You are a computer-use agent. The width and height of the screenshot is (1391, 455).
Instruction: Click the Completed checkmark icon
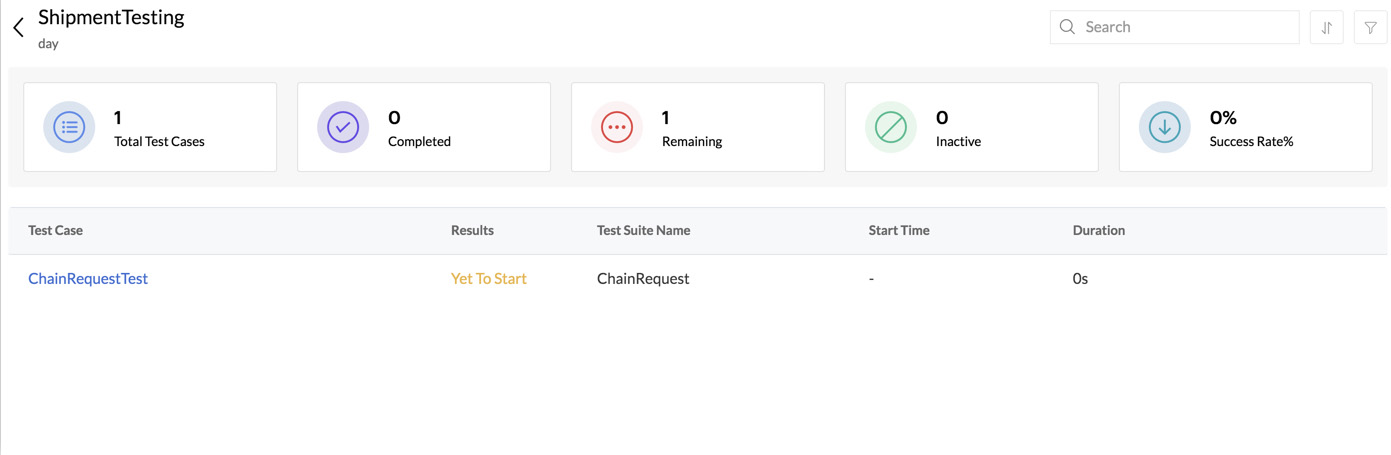coord(343,127)
